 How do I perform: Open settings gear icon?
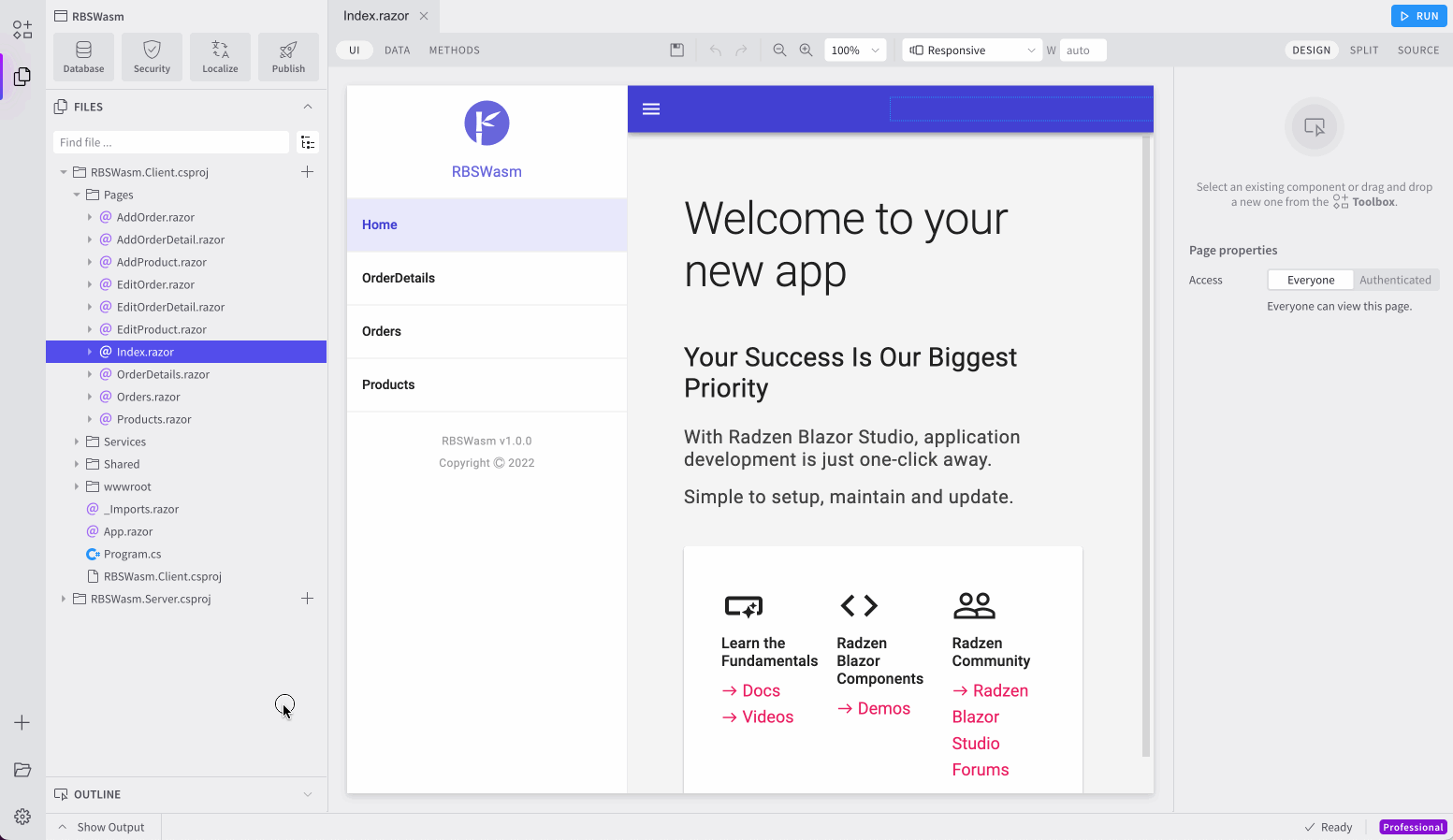point(22,817)
